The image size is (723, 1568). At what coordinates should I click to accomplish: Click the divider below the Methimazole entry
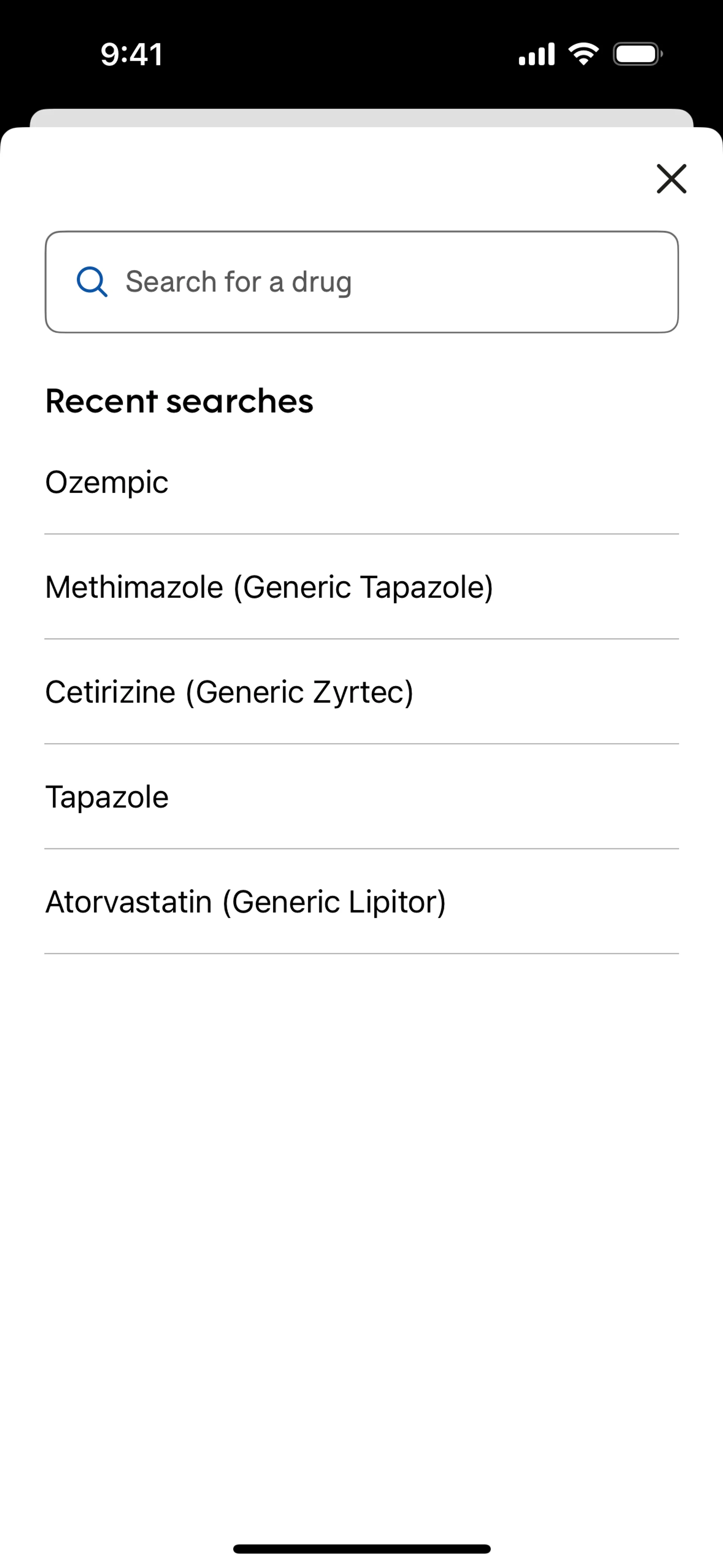click(361, 639)
